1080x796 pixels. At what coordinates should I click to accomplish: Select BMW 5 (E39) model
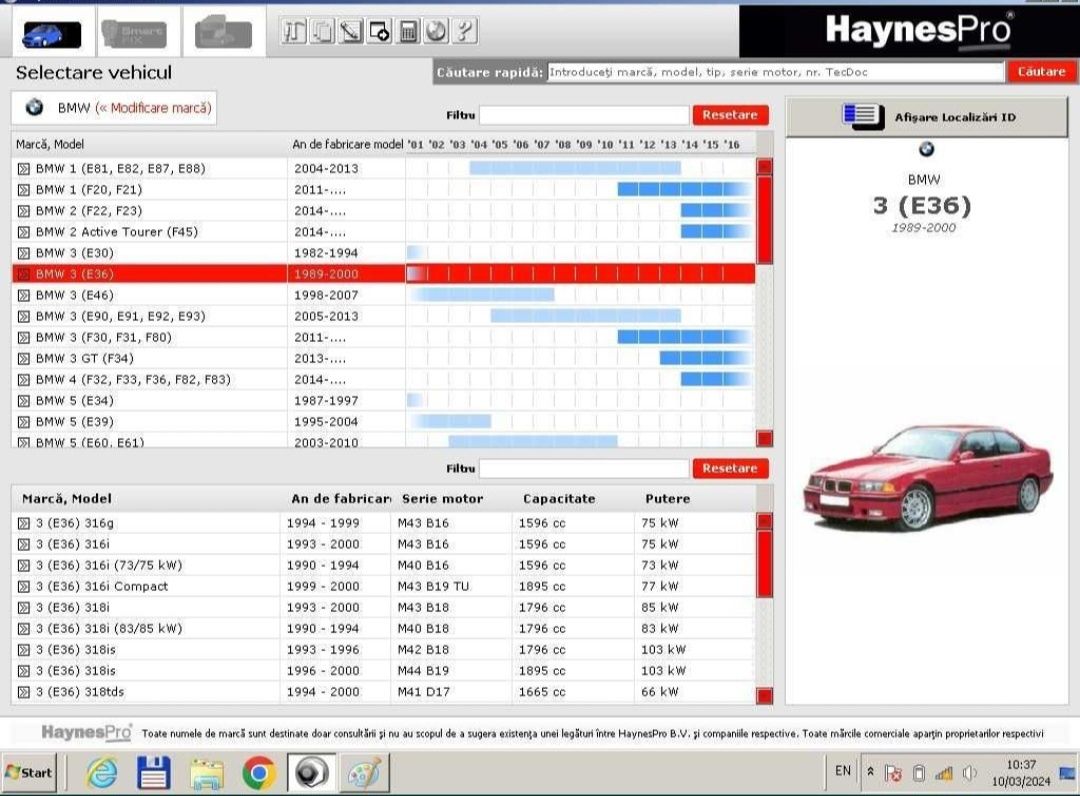click(x=384, y=422)
